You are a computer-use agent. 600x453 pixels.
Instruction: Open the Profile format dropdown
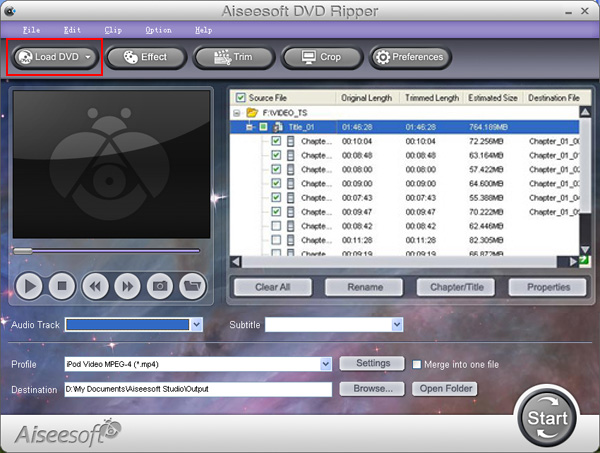point(326,364)
